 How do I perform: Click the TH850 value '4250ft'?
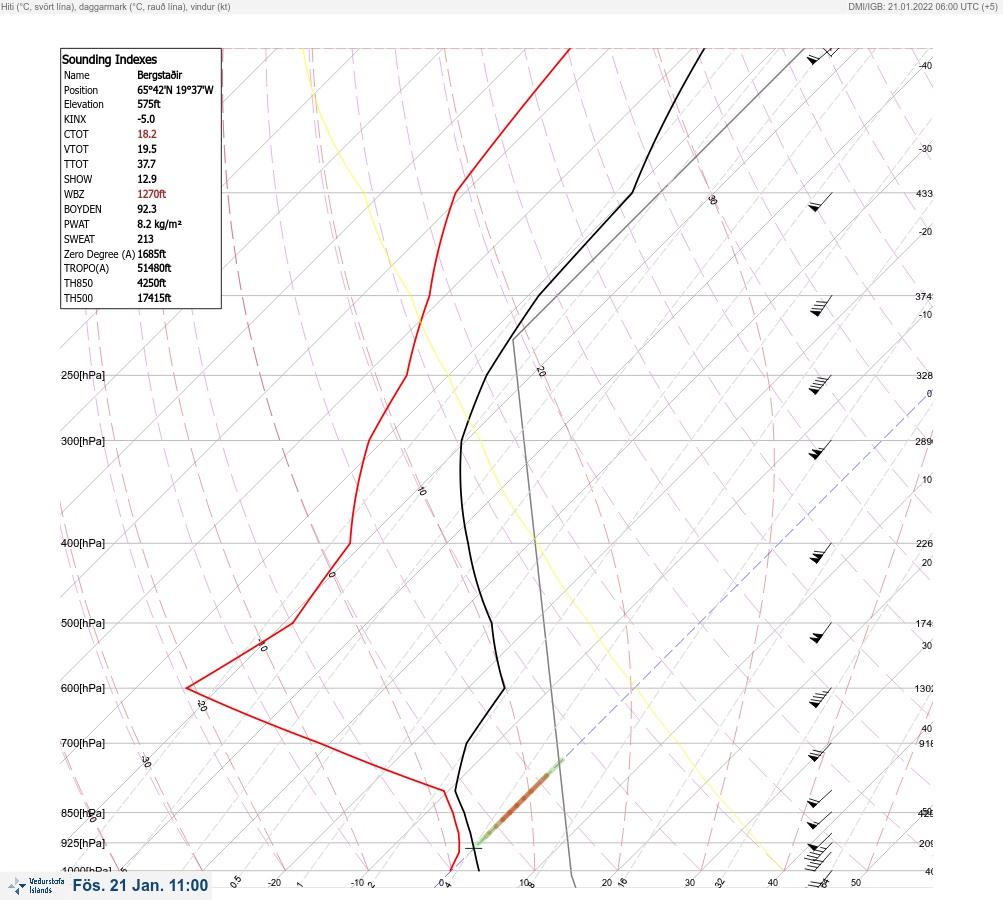pos(152,283)
